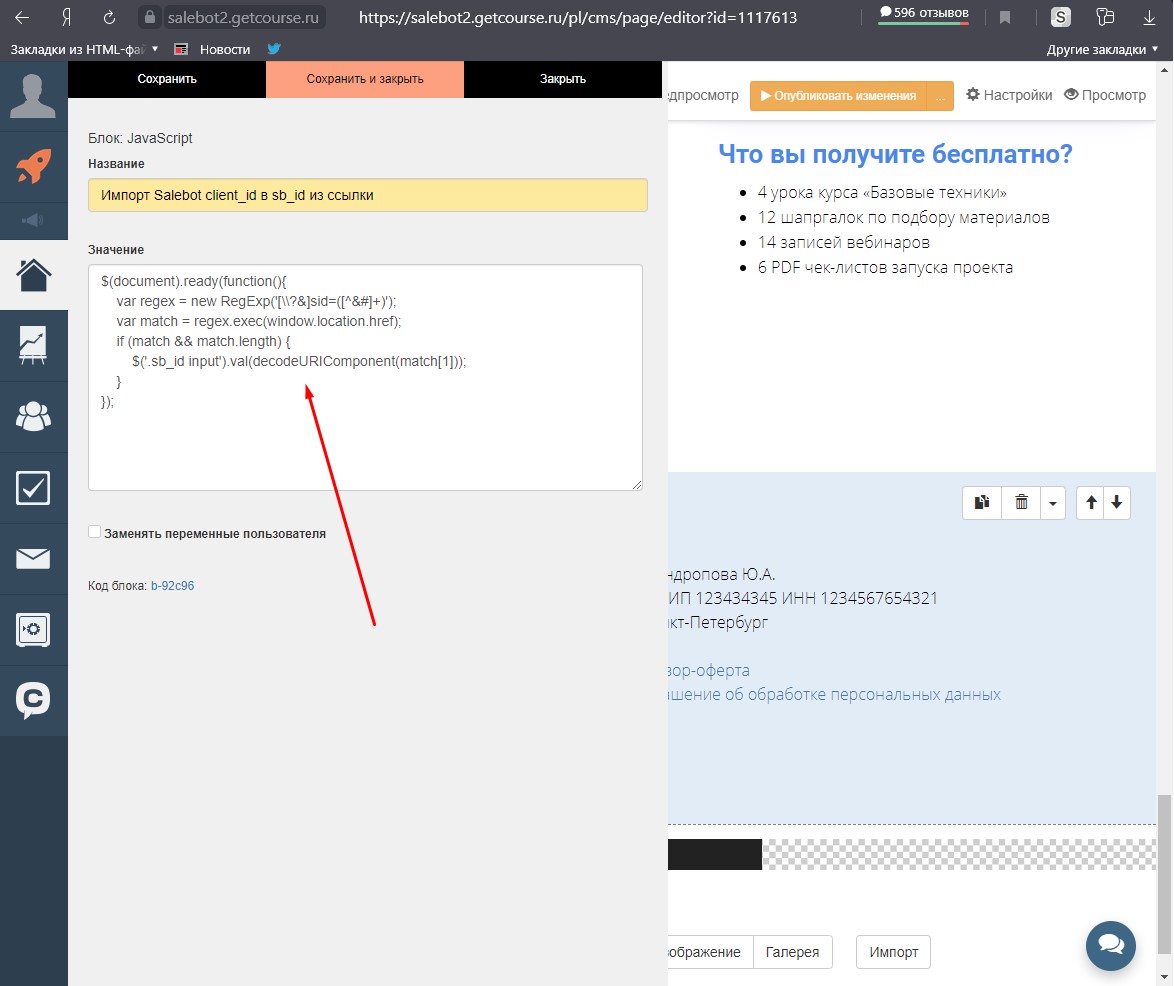Click the safe sidebar icon
The width and height of the screenshot is (1174, 986).
pyautogui.click(x=33, y=629)
